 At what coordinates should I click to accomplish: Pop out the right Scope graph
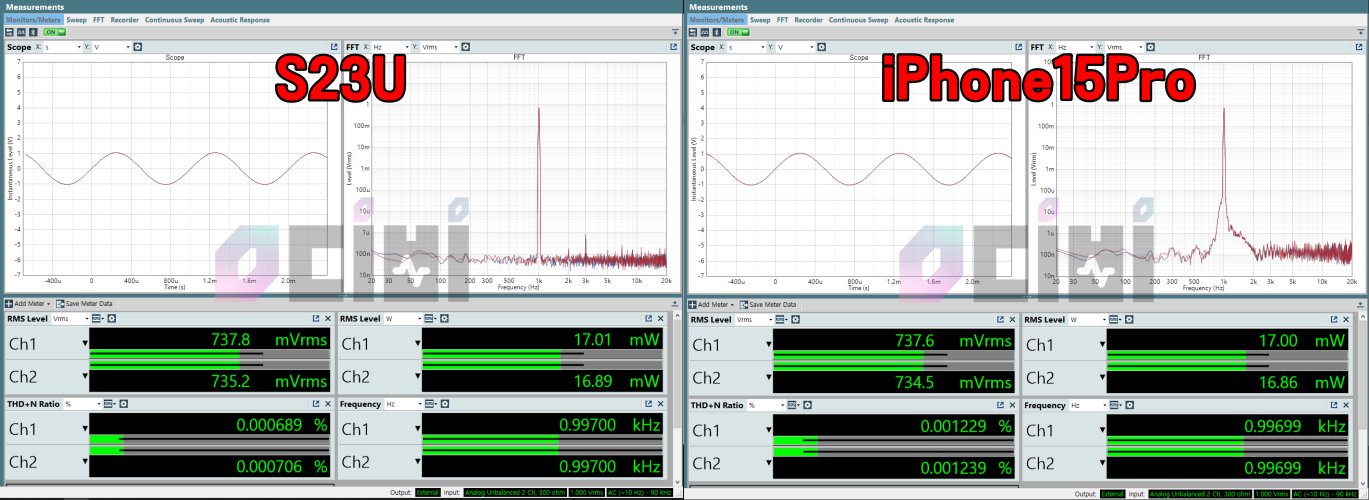click(1019, 47)
